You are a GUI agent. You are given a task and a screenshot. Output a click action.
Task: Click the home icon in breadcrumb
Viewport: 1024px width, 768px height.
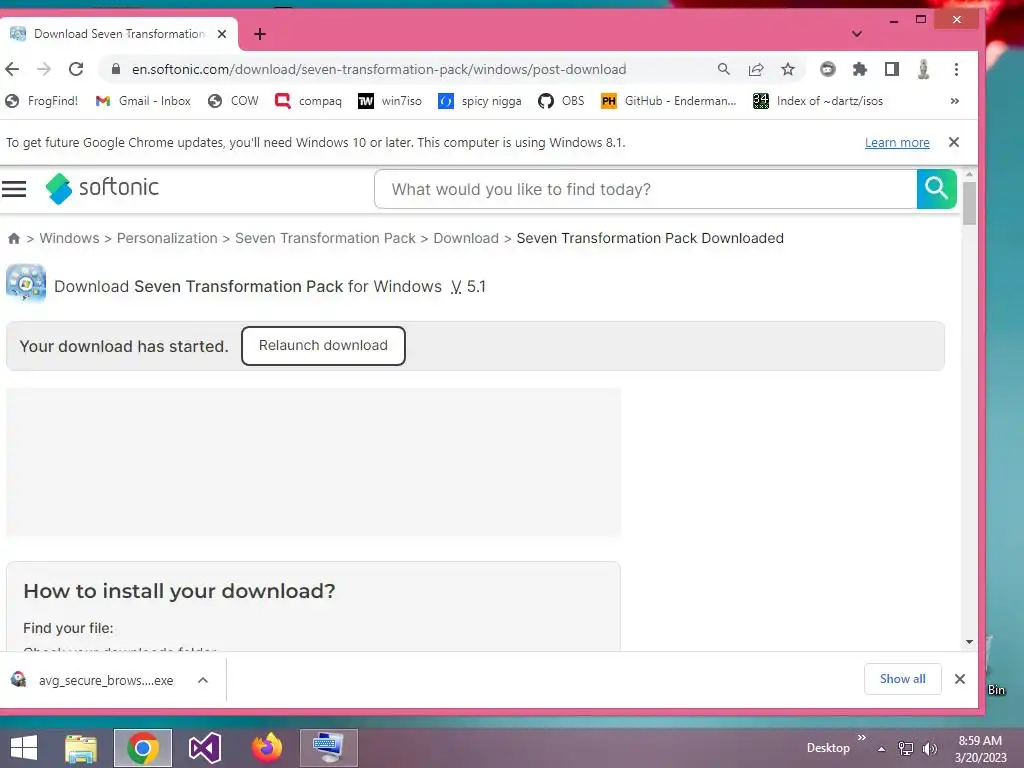(14, 238)
